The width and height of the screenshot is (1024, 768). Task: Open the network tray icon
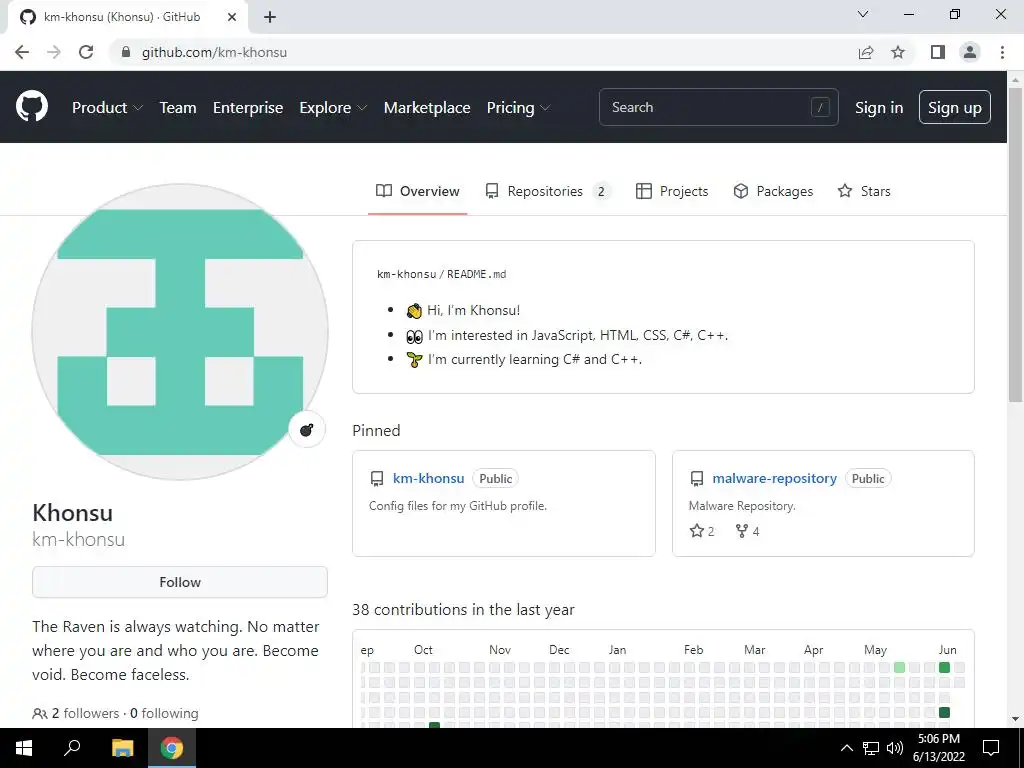point(871,748)
